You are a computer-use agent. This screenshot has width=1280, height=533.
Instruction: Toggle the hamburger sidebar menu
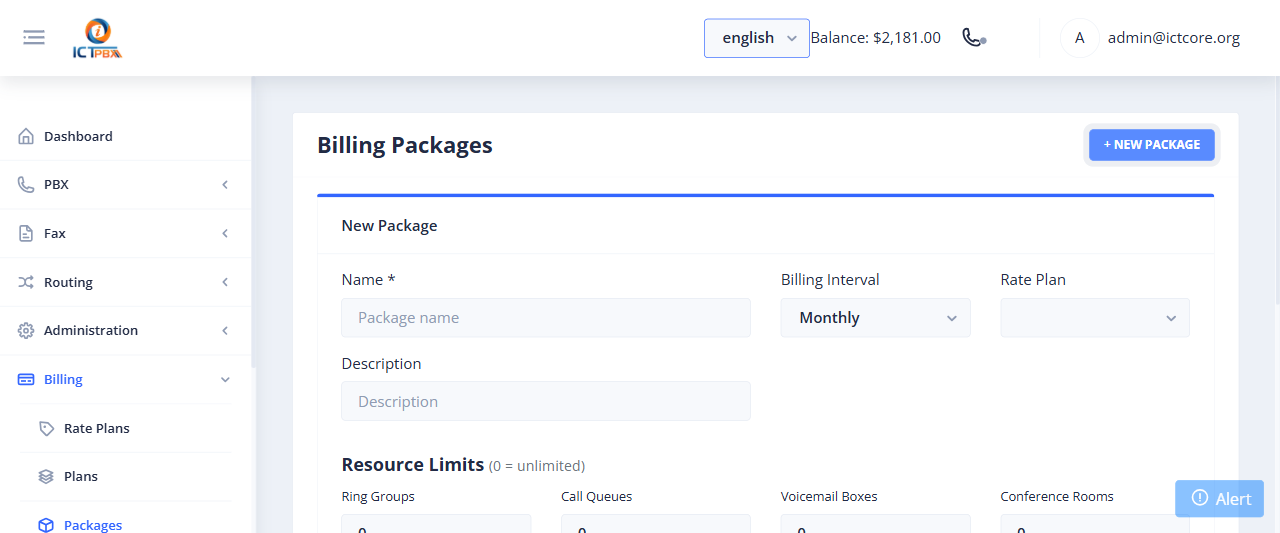tap(34, 38)
